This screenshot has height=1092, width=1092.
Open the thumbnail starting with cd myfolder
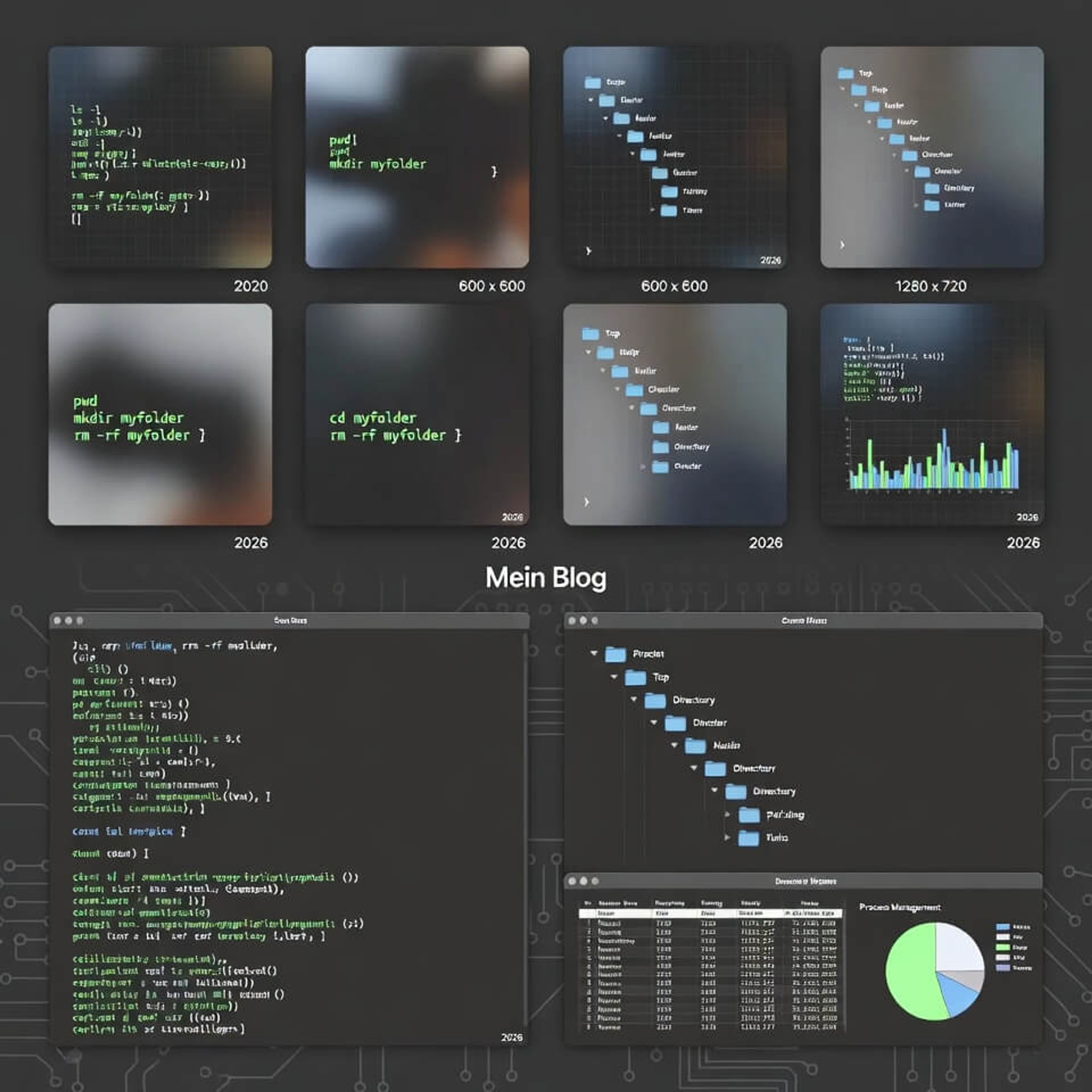[417, 414]
